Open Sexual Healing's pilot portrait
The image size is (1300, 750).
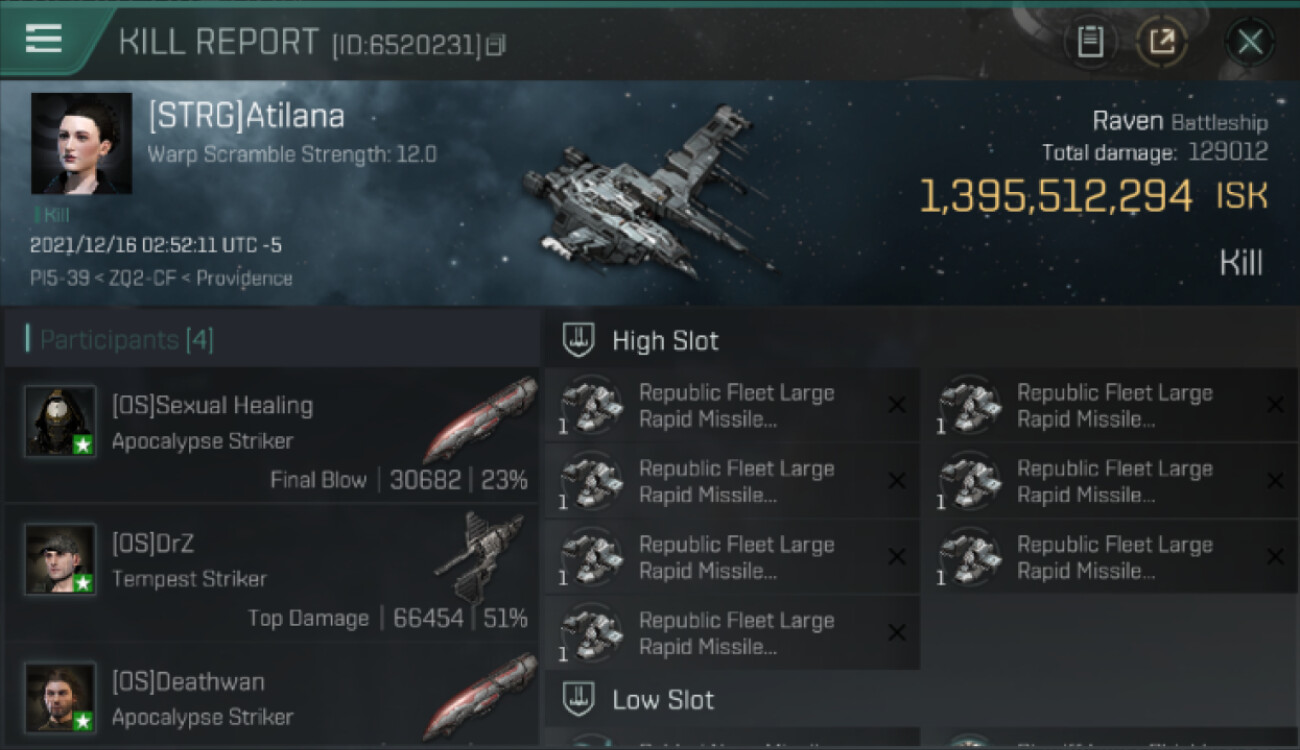[x=61, y=421]
